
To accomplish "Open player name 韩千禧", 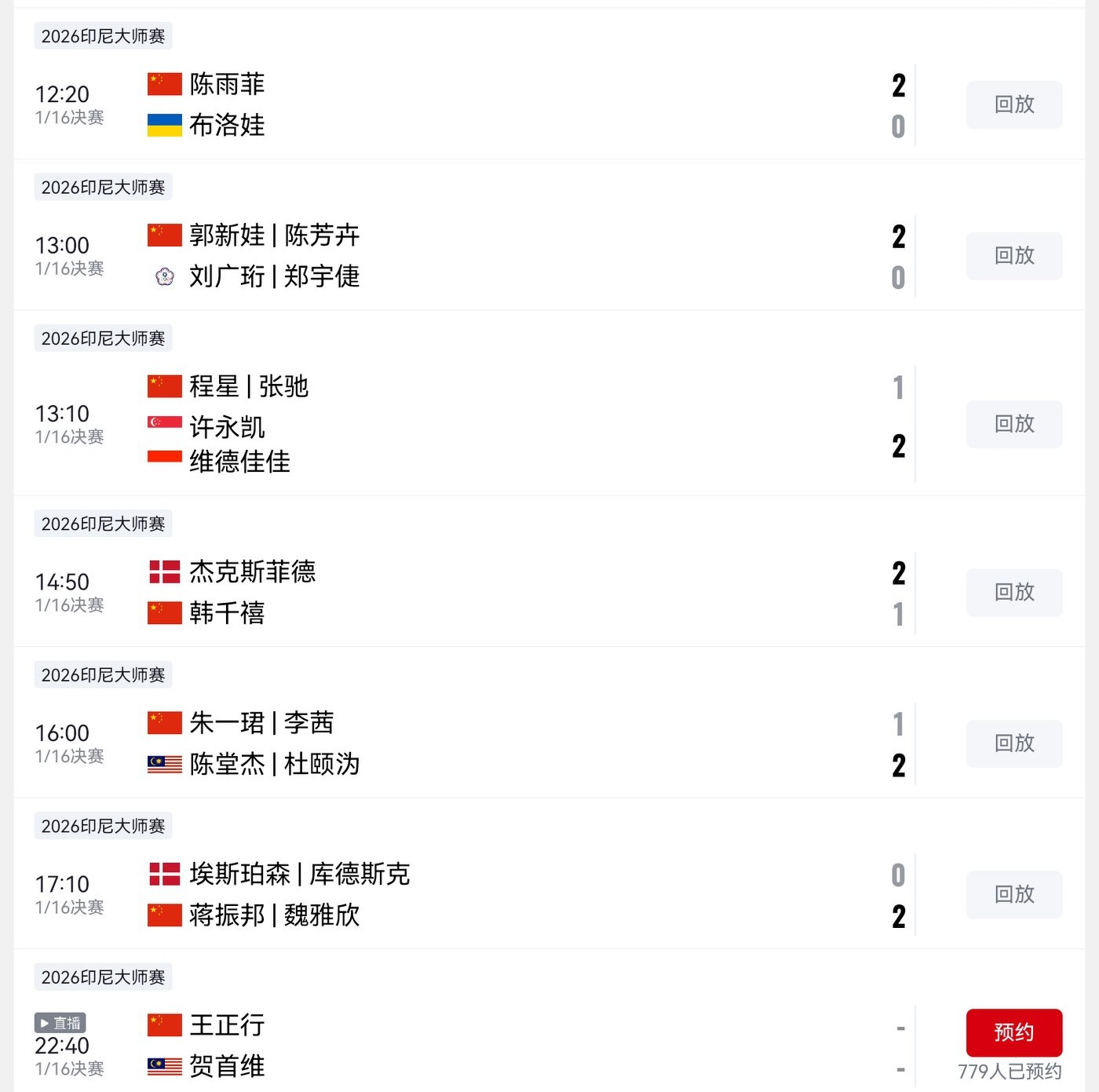I will pyautogui.click(x=227, y=613).
